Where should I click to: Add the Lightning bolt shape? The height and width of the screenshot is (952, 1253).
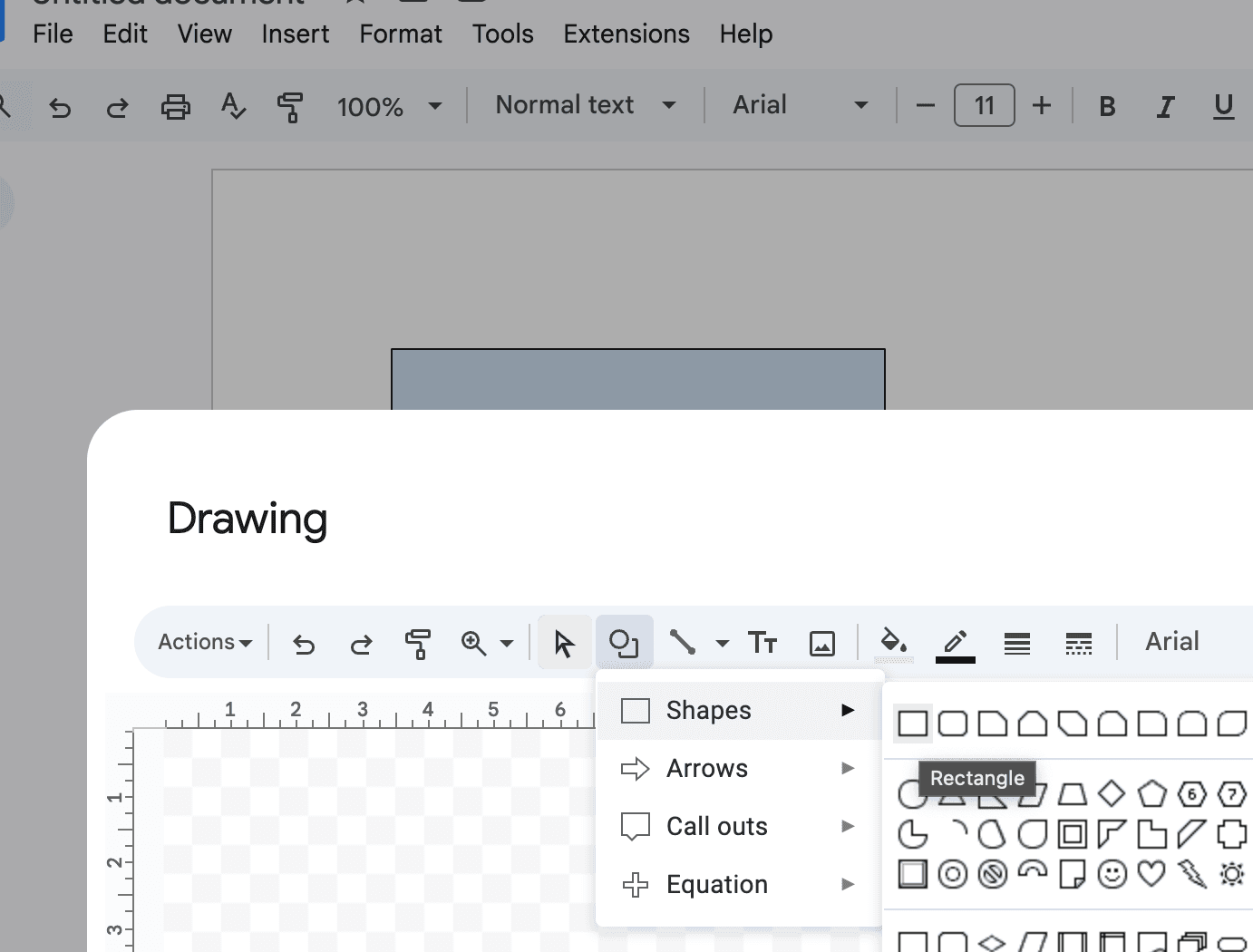click(x=1191, y=874)
